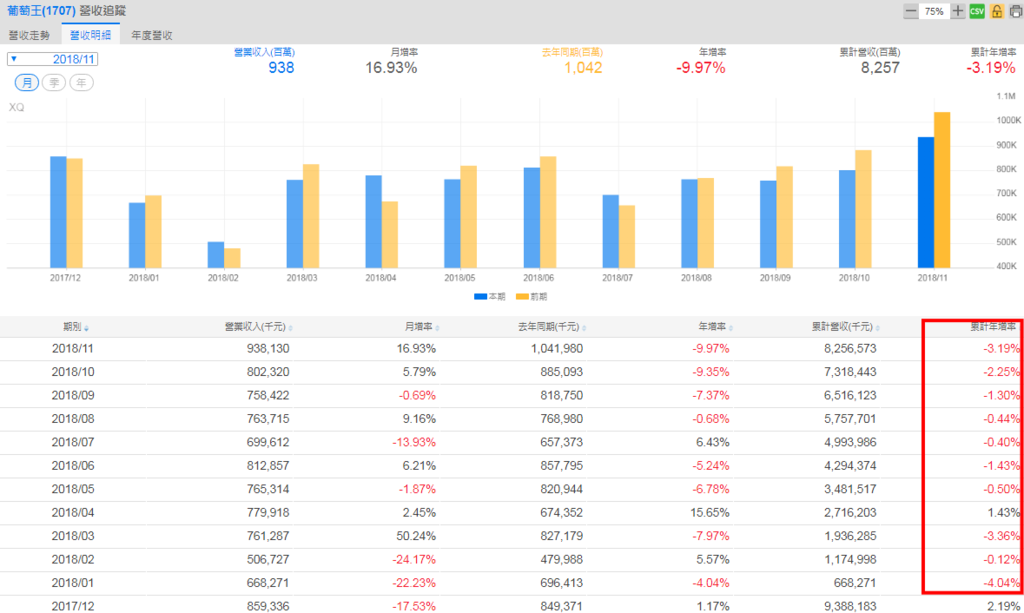Click the blue 本期 legend swatch
The height and width of the screenshot is (613, 1024).
click(480, 297)
